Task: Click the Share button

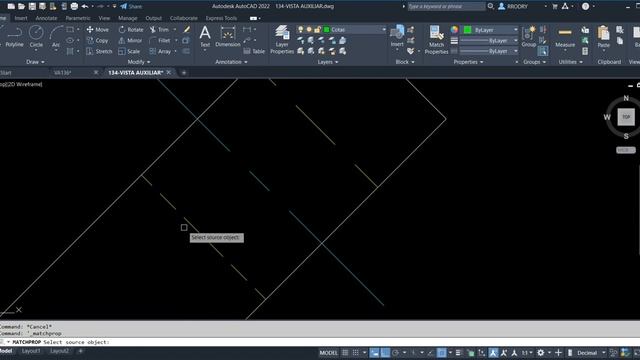Action: tap(131, 6)
